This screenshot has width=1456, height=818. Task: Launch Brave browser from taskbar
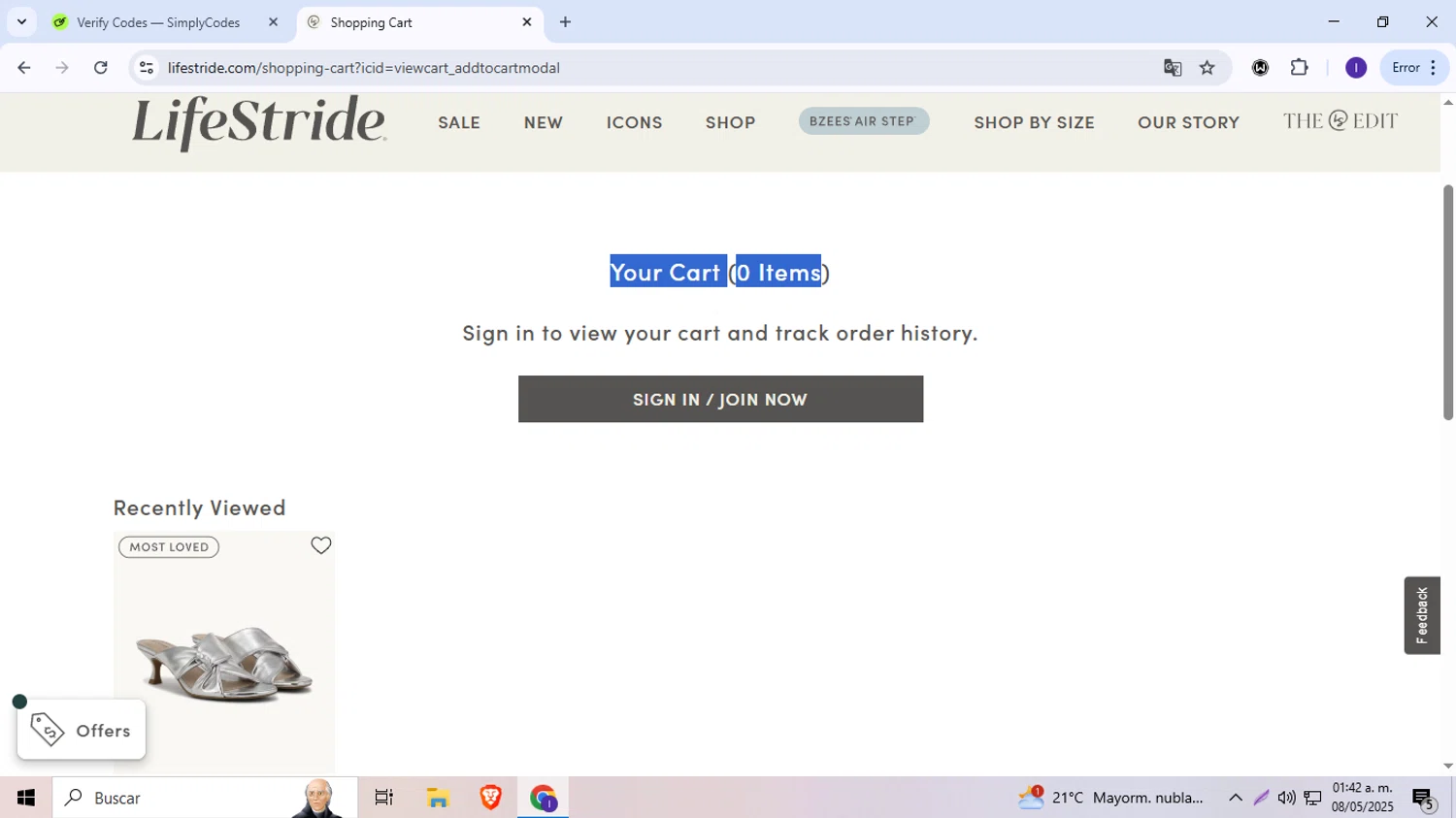[x=490, y=798]
